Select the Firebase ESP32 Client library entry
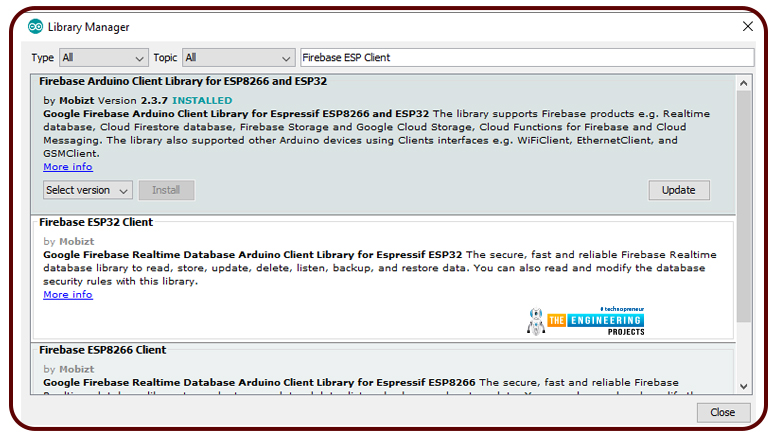The image size is (776, 437). pos(96,222)
